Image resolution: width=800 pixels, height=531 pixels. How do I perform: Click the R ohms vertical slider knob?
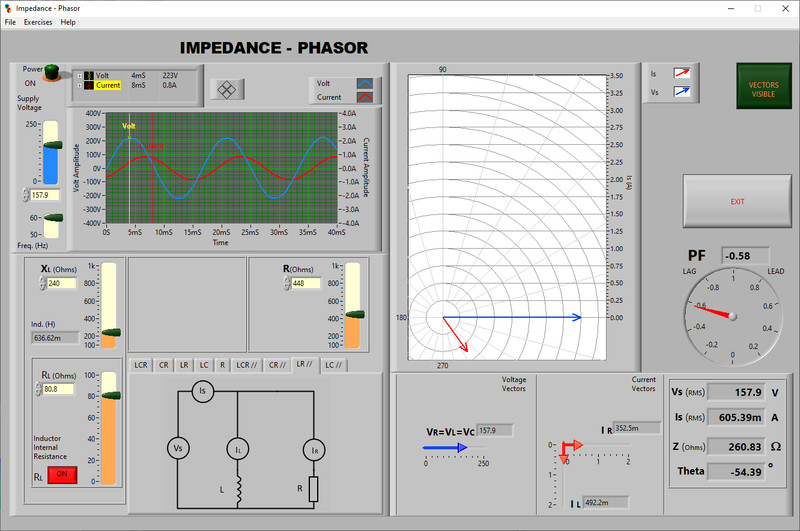[x=355, y=315]
